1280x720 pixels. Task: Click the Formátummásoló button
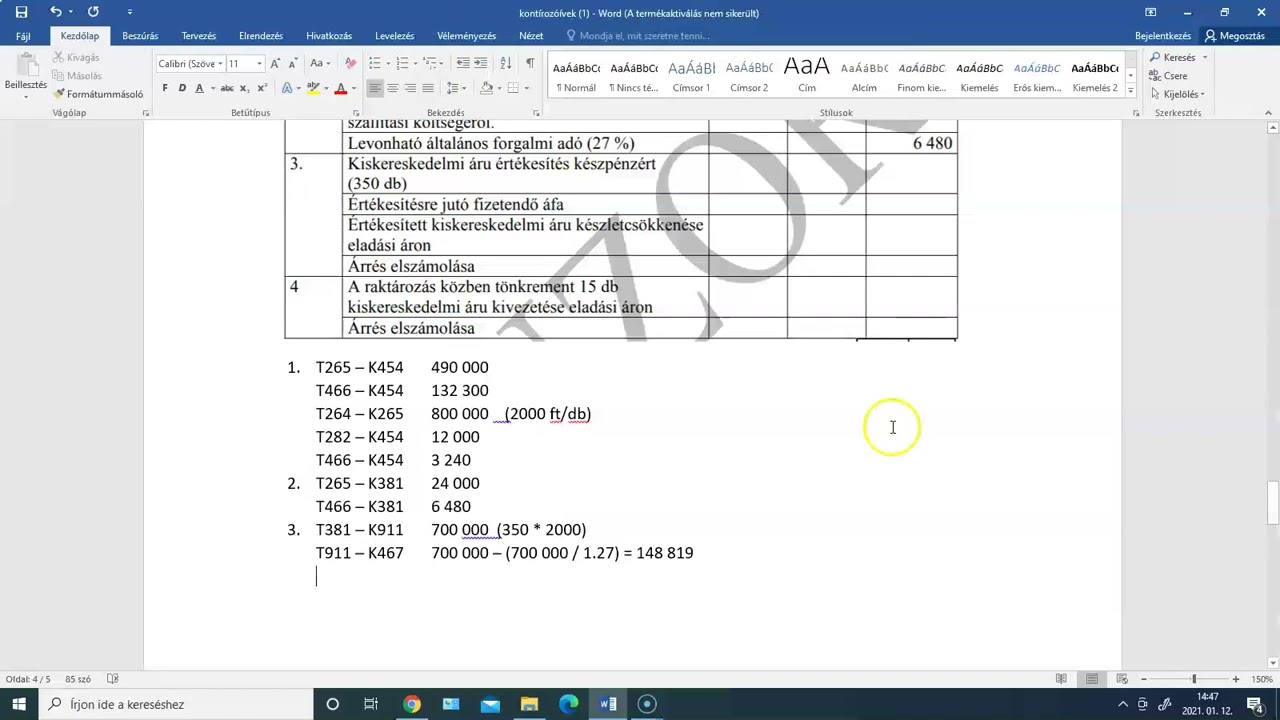click(x=98, y=94)
